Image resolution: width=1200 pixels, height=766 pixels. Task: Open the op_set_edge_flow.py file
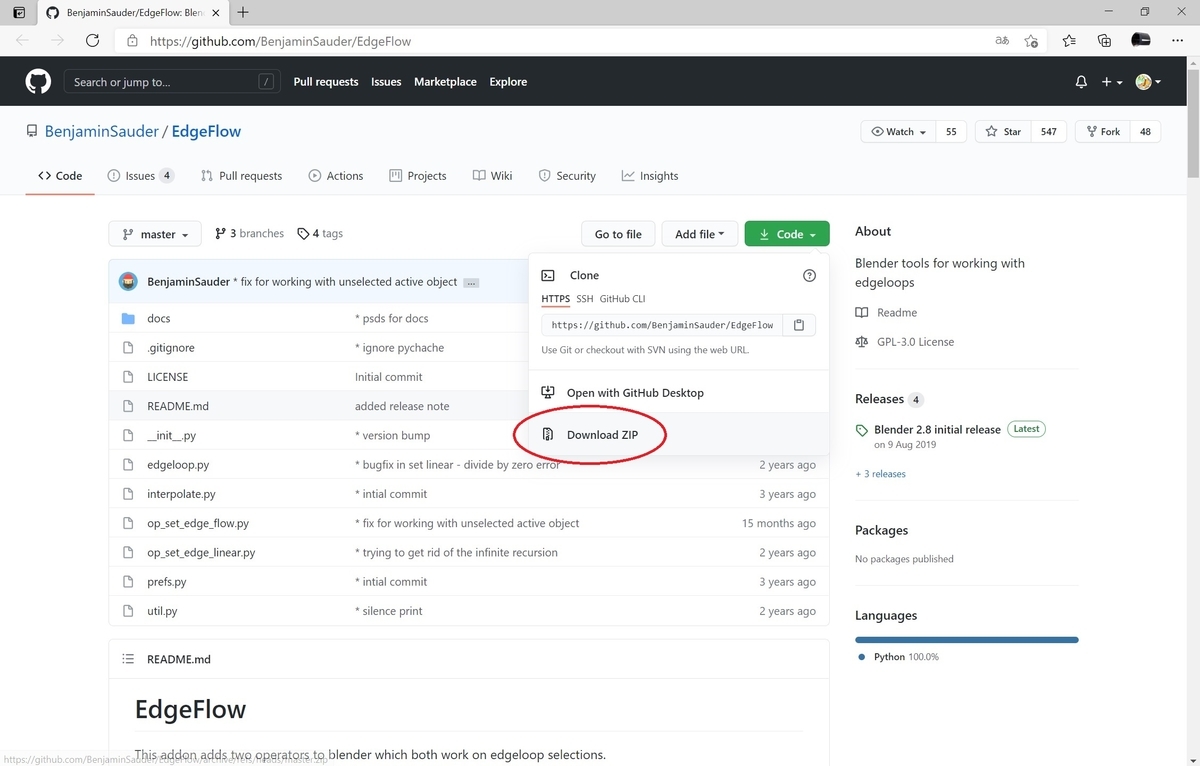[x=198, y=523]
